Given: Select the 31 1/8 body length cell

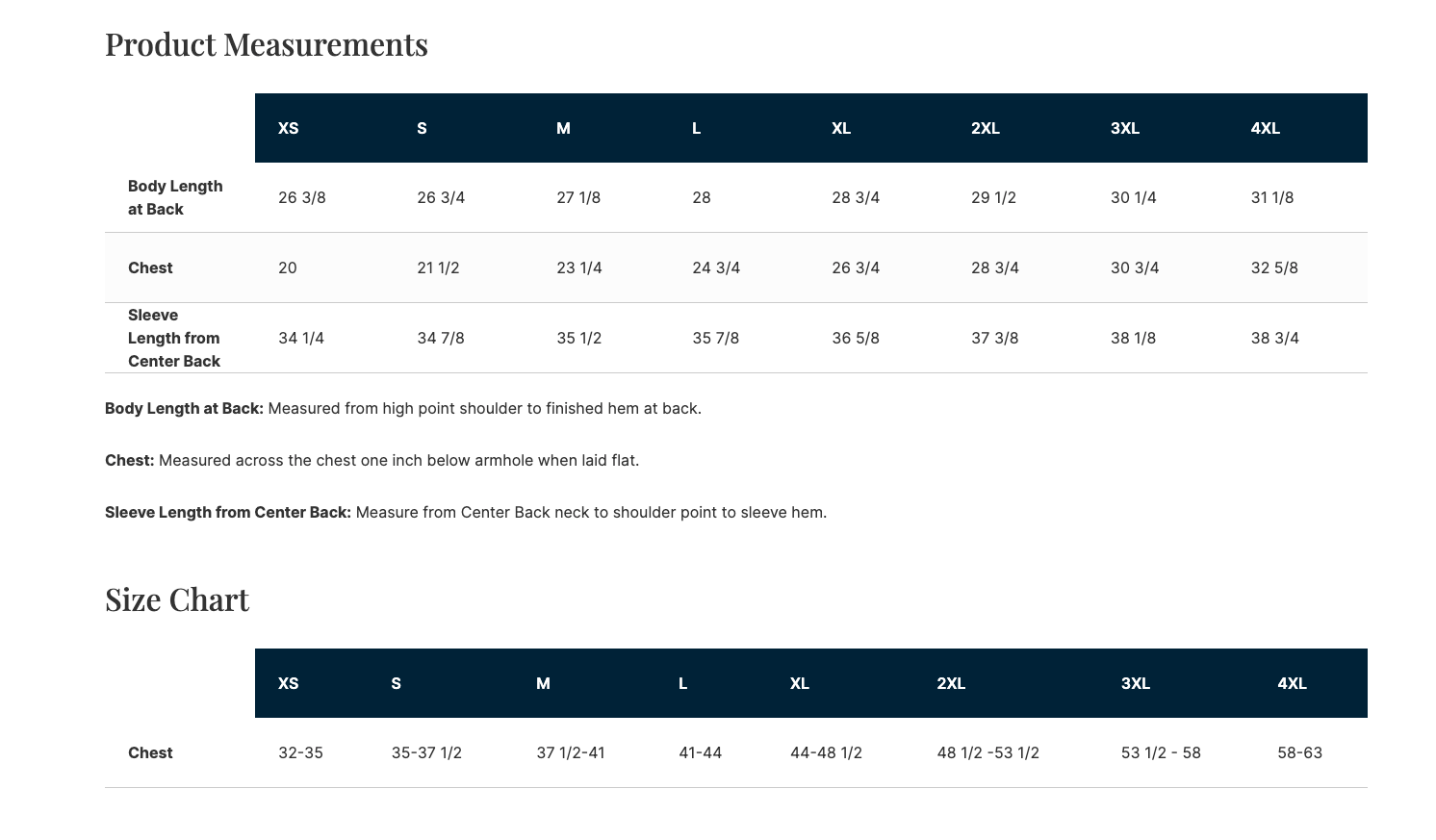Looking at the screenshot, I should 1271,198.
